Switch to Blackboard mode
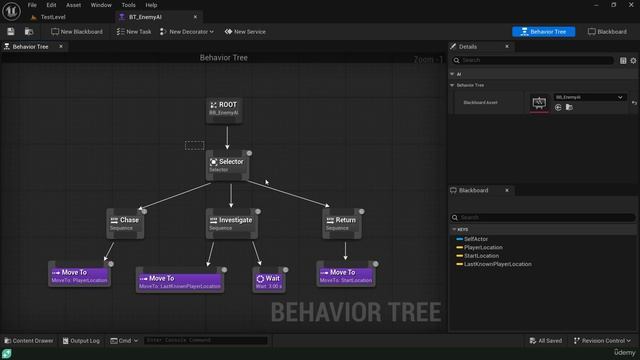 click(607, 31)
